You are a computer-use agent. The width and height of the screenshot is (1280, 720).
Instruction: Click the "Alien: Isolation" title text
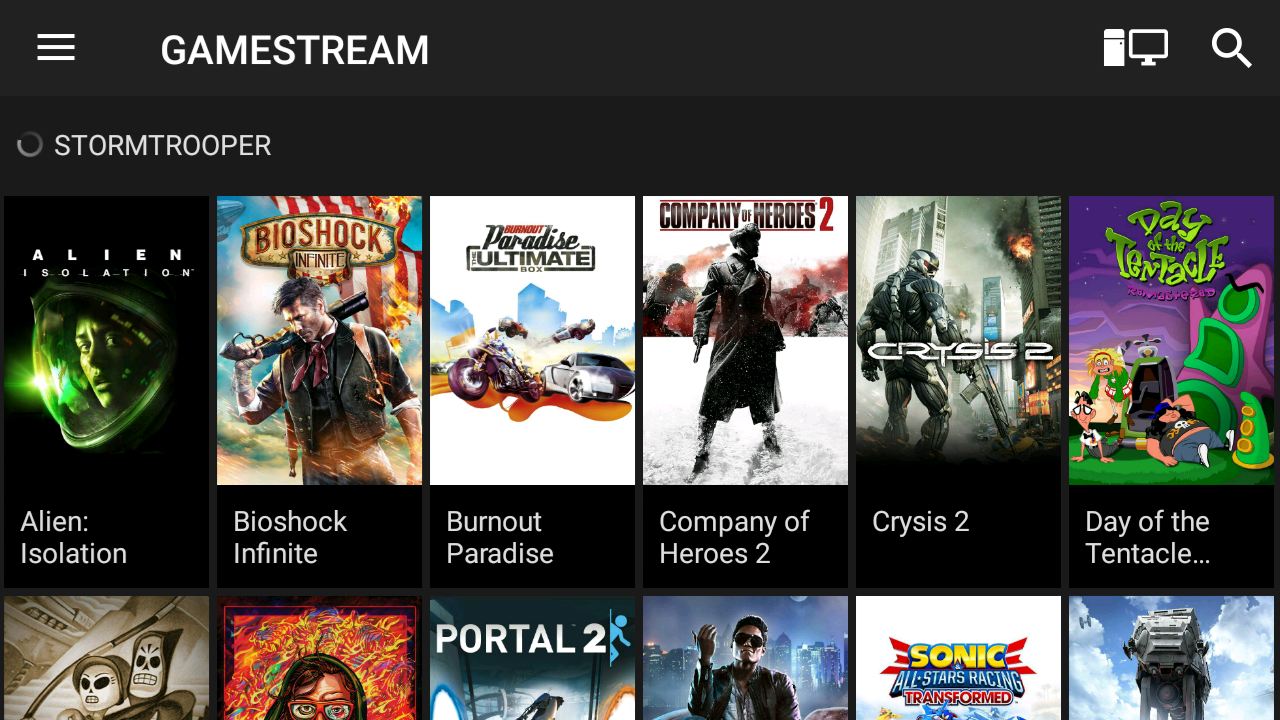coord(74,537)
